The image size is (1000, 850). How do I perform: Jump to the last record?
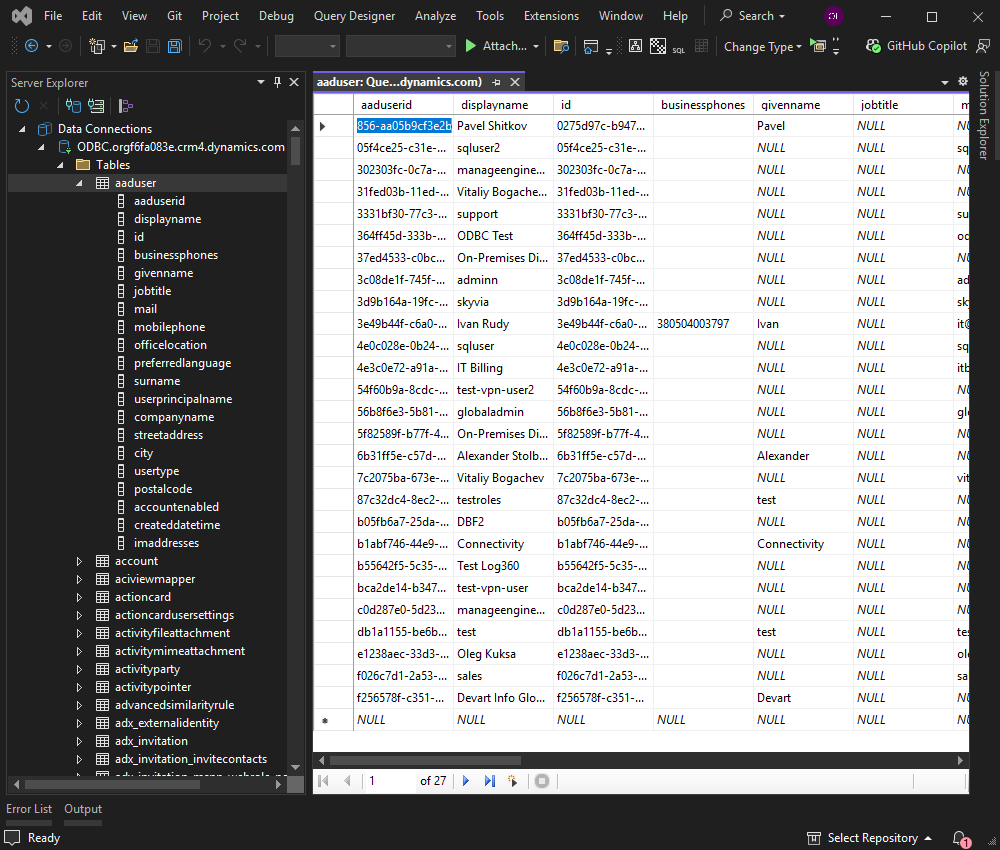click(x=490, y=781)
